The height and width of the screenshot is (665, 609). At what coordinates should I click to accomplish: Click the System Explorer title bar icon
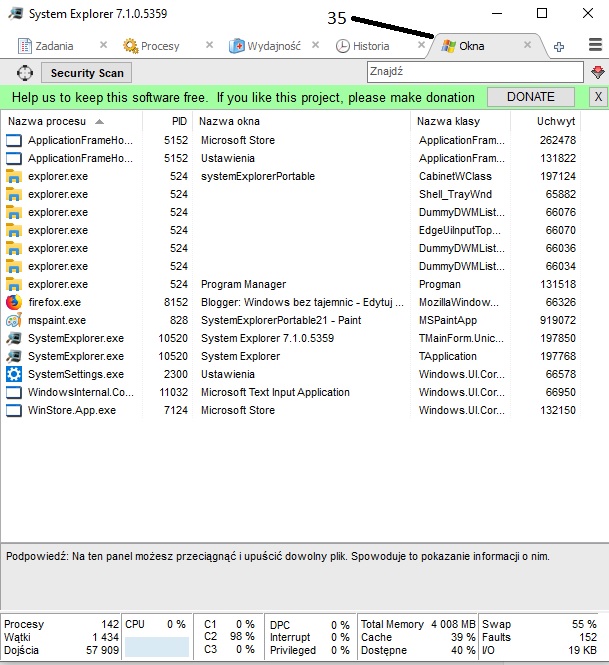(16, 14)
